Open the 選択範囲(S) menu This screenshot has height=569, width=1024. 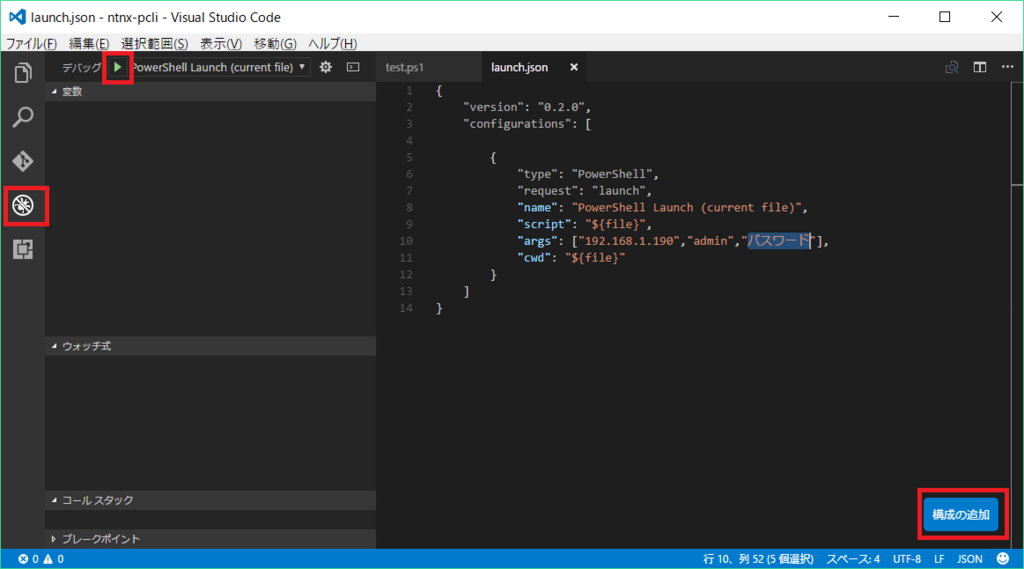point(155,44)
